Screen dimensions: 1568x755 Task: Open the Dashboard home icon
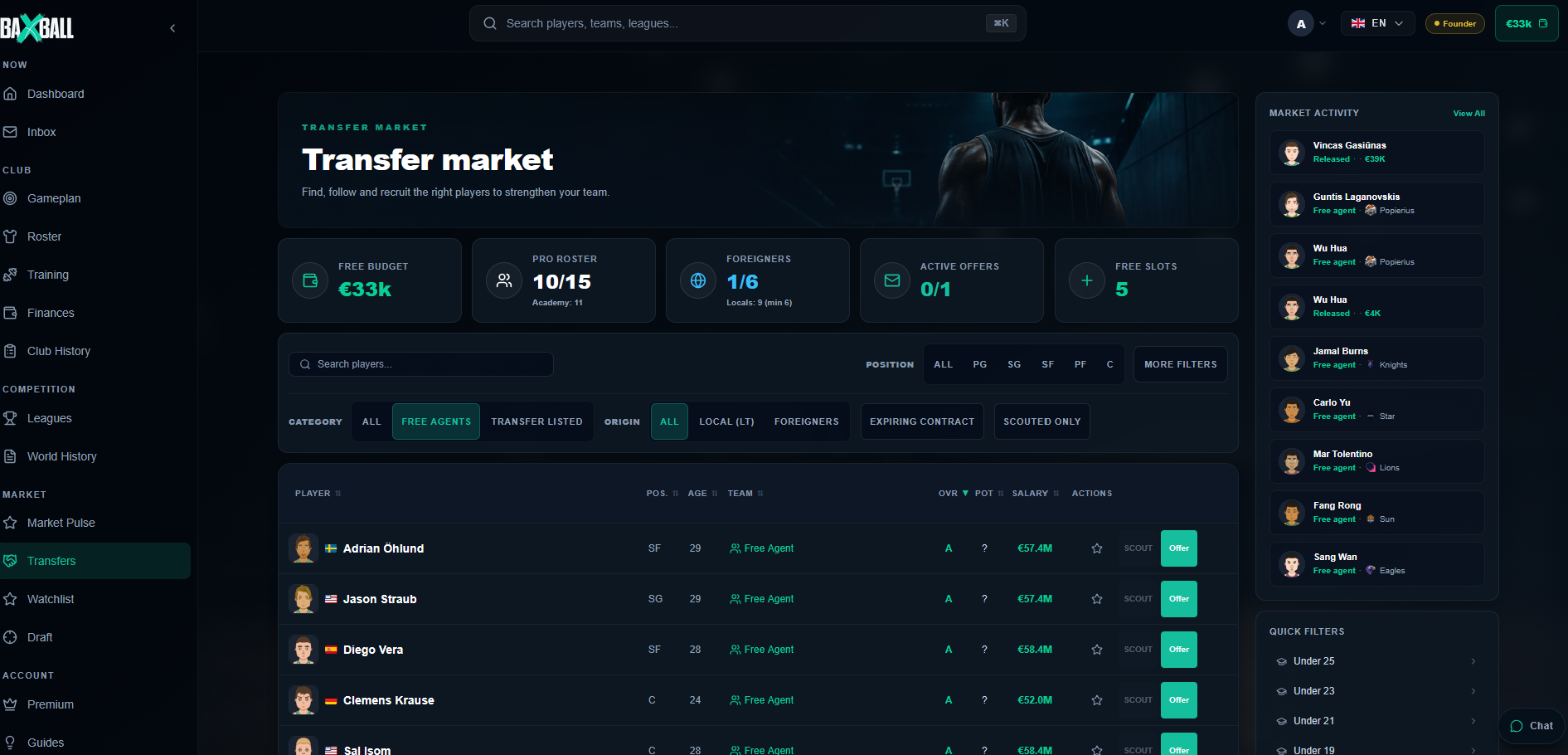10,94
